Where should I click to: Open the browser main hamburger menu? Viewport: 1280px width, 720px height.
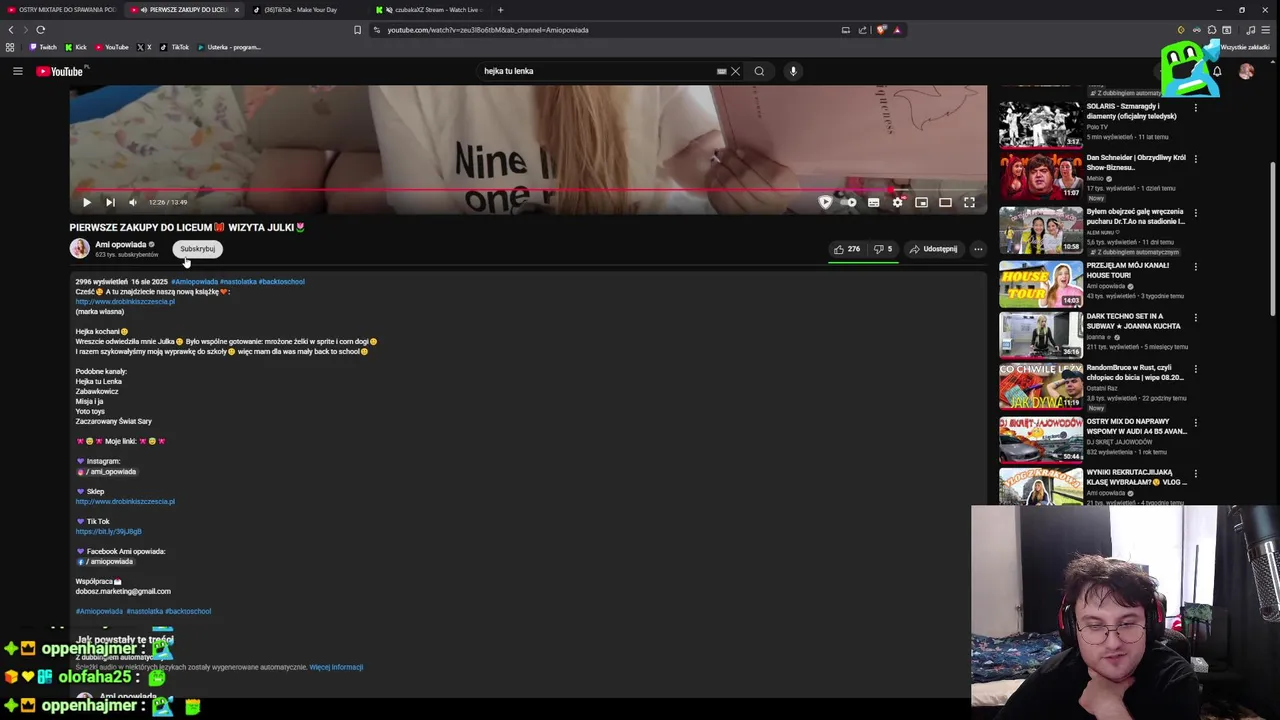point(1268,30)
